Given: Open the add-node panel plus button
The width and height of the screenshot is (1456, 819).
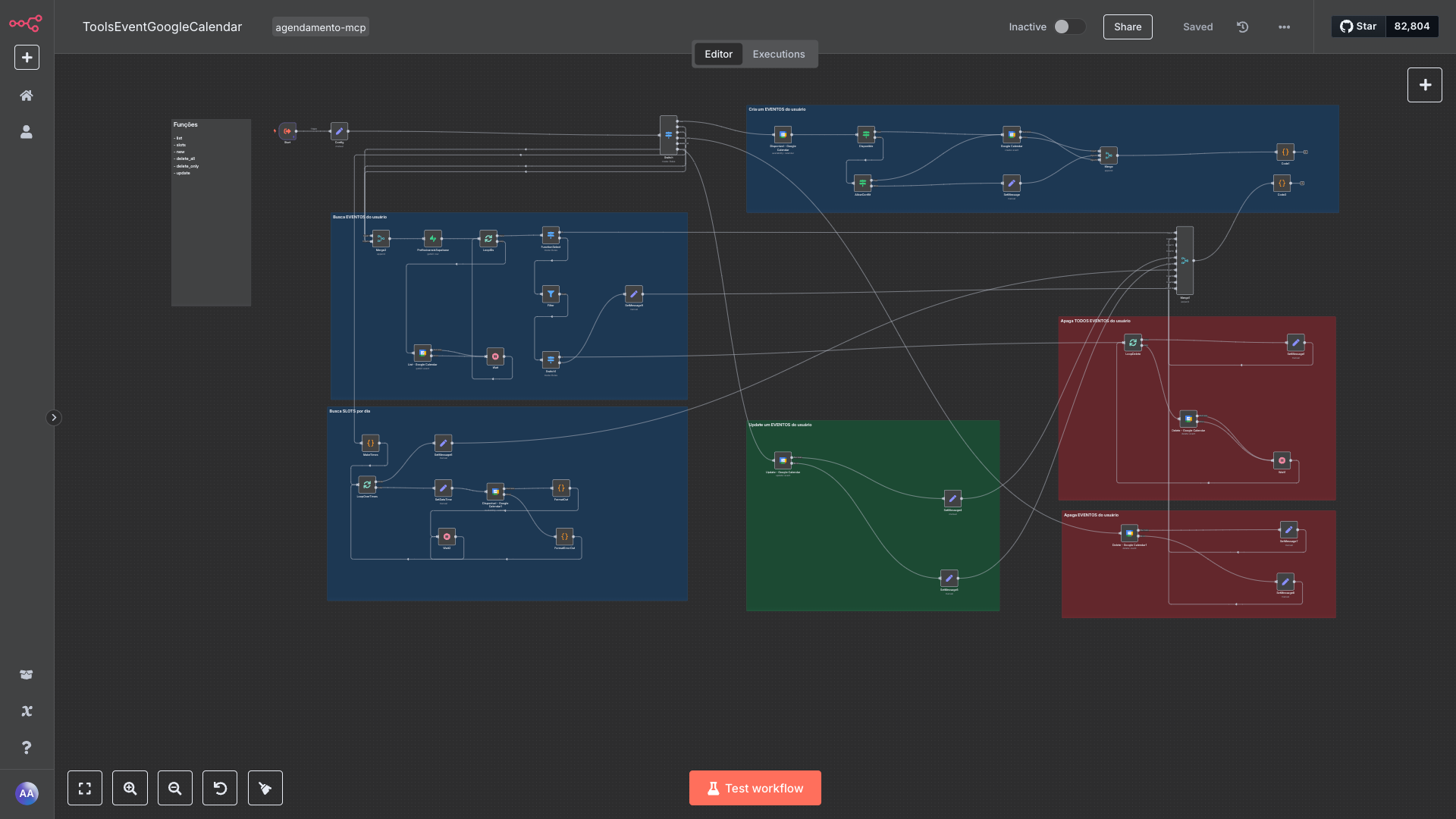Looking at the screenshot, I should point(1425,85).
